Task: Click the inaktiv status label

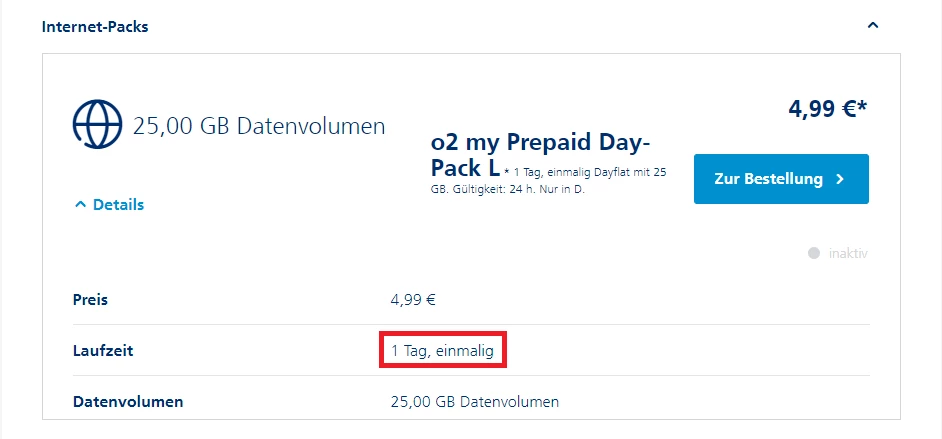Action: 848,253
